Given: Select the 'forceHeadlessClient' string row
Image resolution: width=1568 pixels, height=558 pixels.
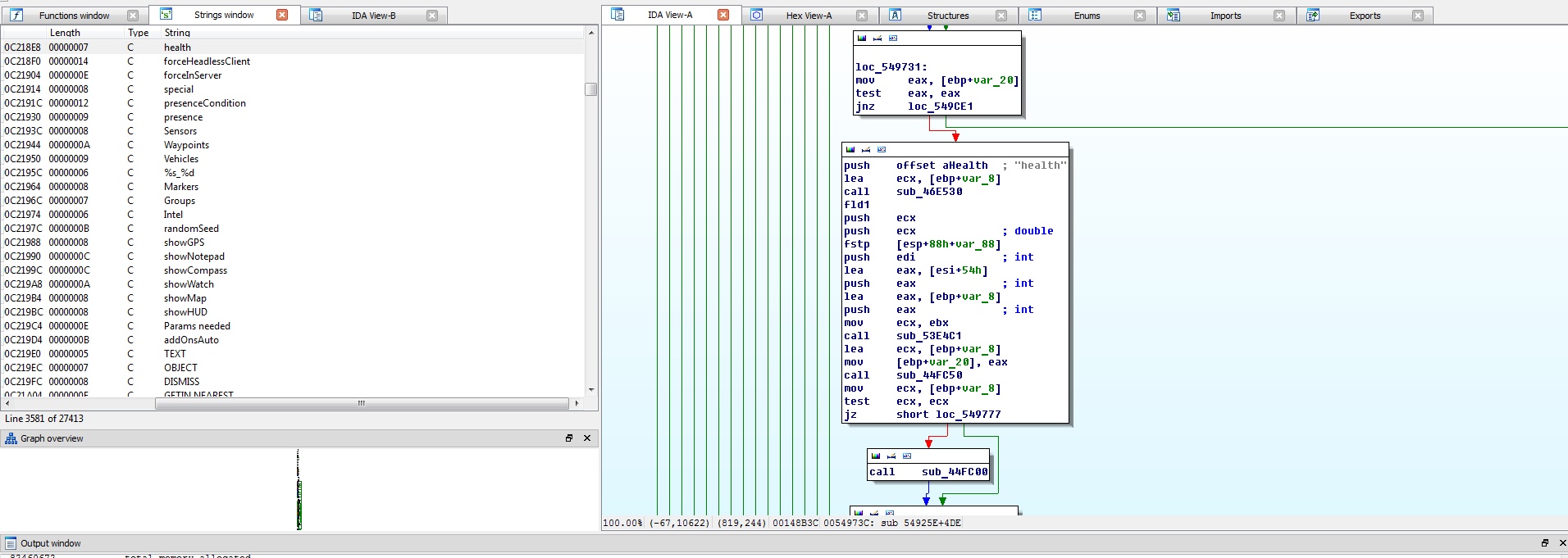Looking at the screenshot, I should (x=293, y=61).
